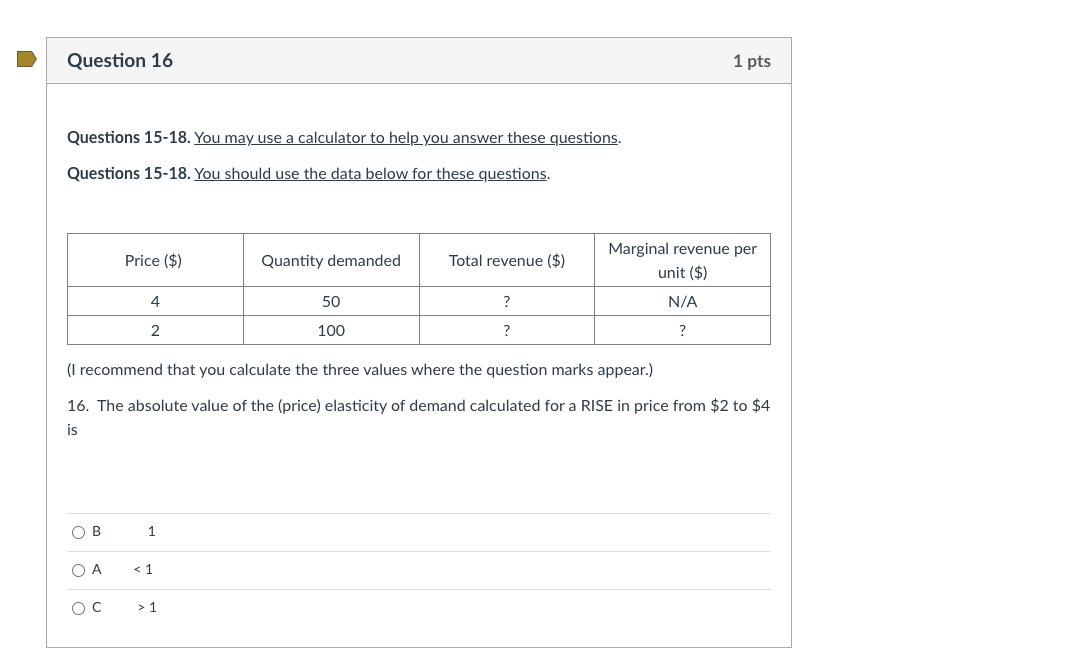Image resolution: width=1078 pixels, height=664 pixels.
Task: Click the Quantity demanded column header
Action: click(331, 260)
